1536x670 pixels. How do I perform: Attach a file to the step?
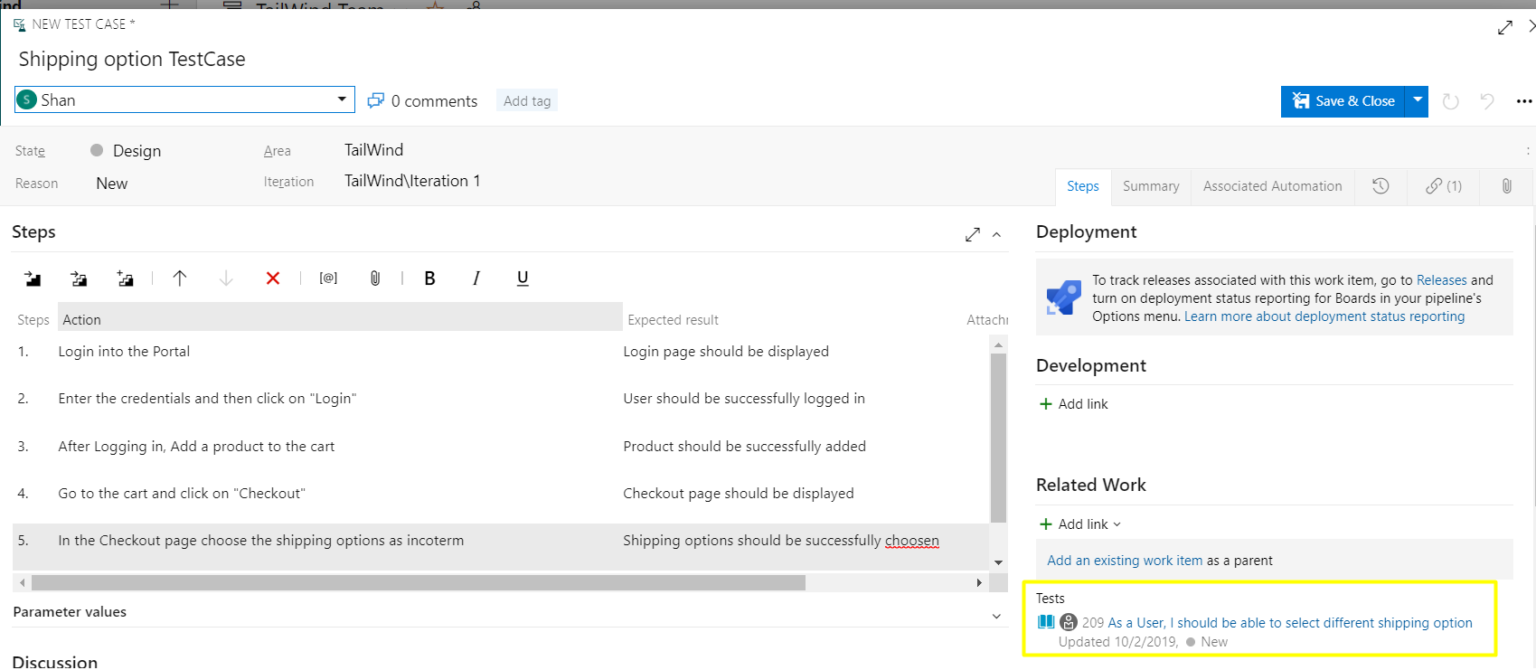[x=375, y=278]
